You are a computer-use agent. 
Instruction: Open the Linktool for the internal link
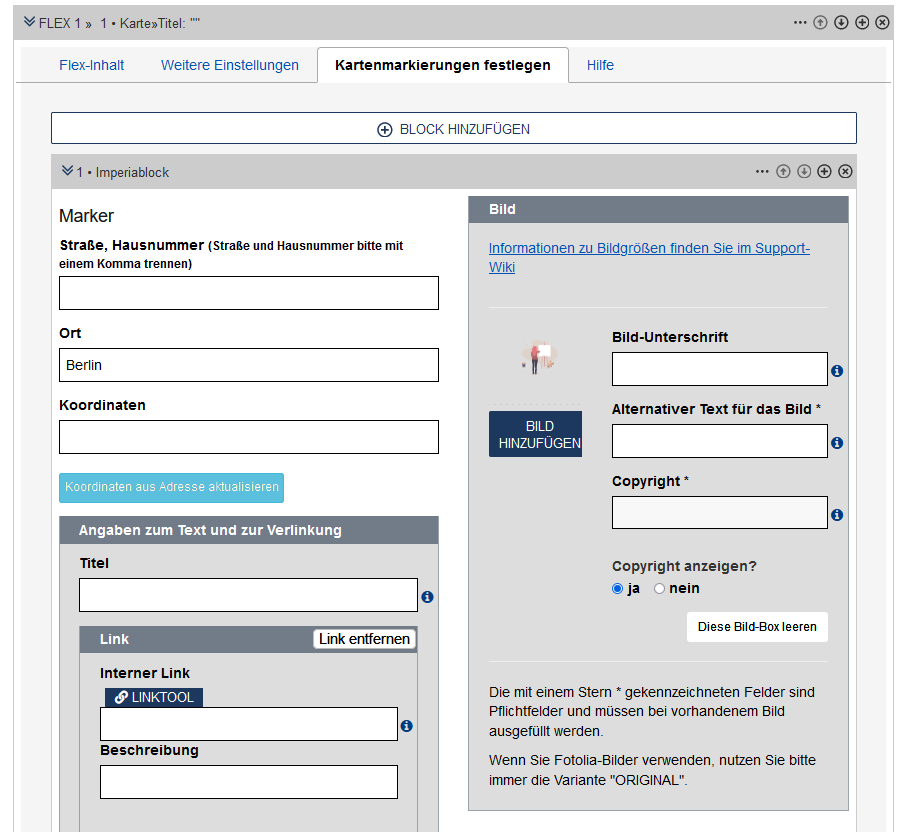click(153, 697)
